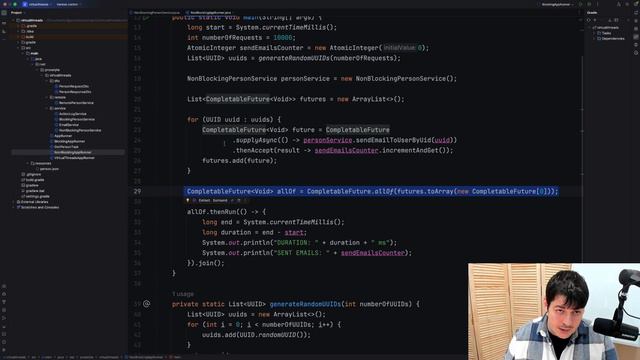Click the intention lightbulb below line 29
This screenshot has width=640, height=360.
click(188, 200)
